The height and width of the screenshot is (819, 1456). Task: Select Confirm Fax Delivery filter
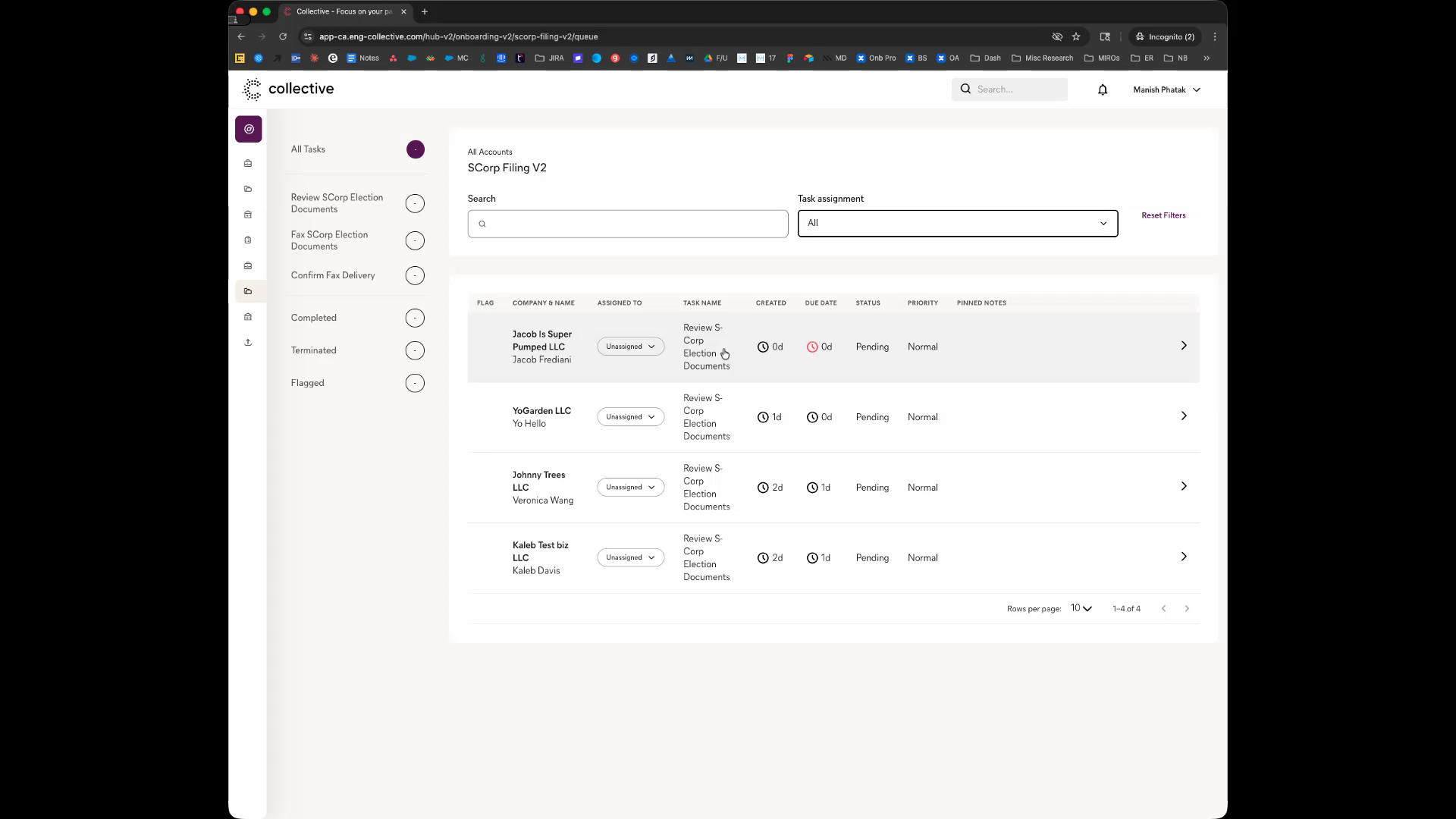pos(333,275)
